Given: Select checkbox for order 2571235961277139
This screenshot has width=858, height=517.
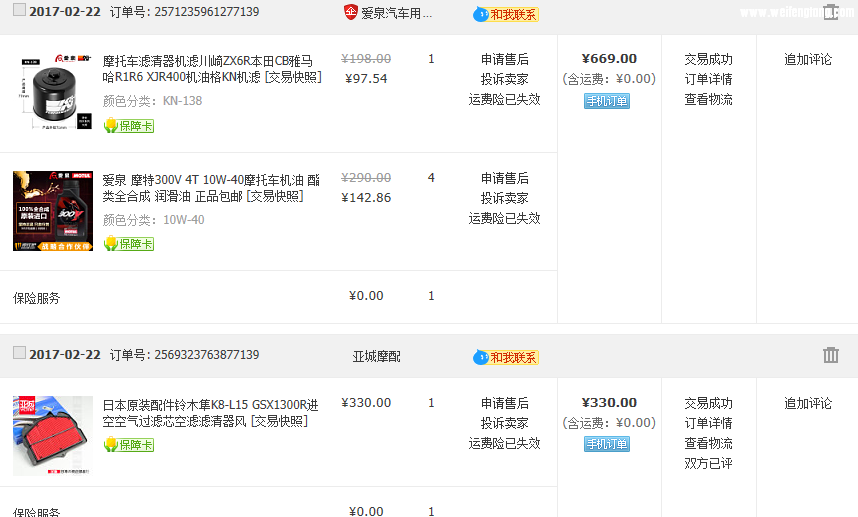Looking at the screenshot, I should tap(19, 10).
